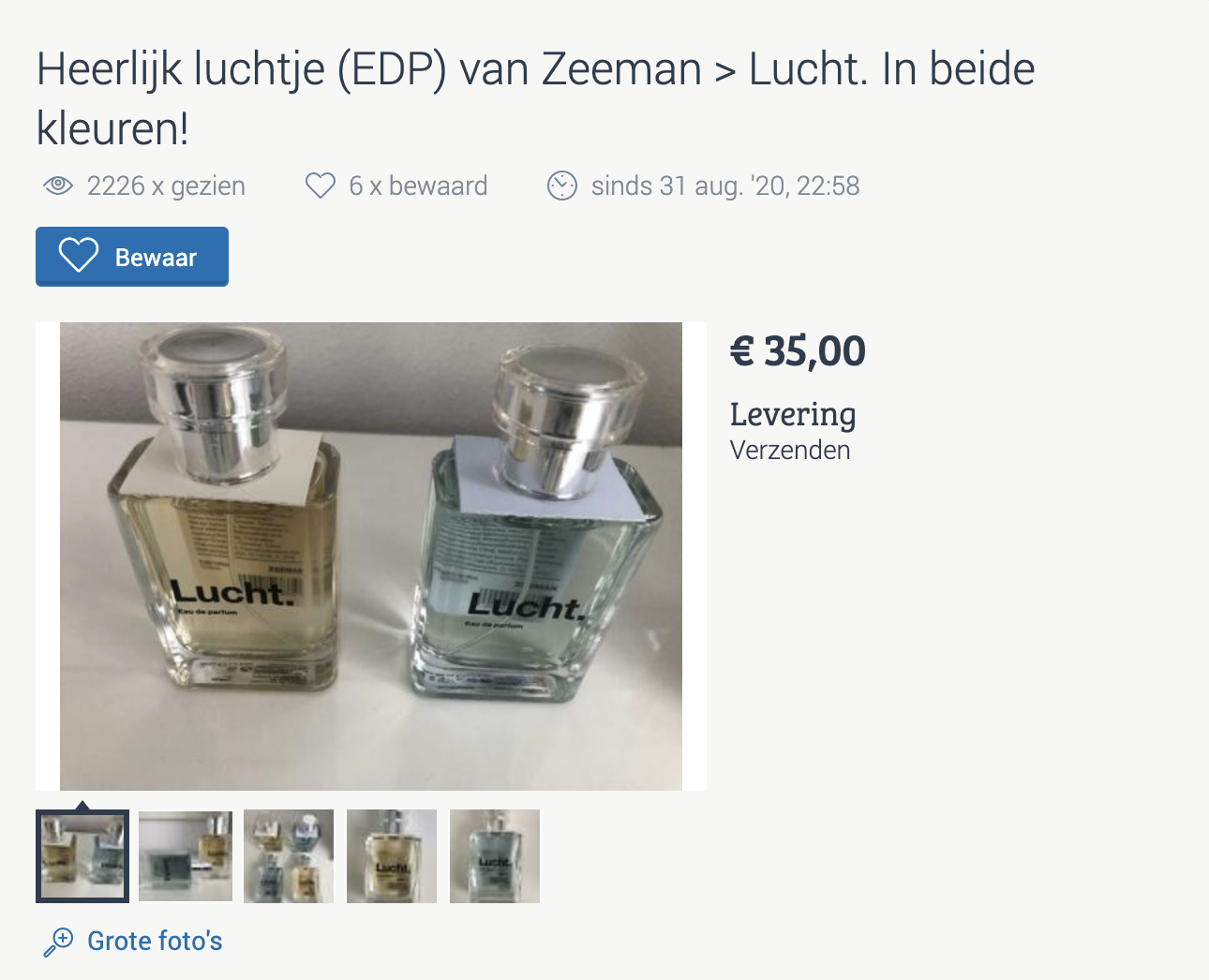1209x980 pixels.
Task: Show the second thumbnail photo
Action: (186, 856)
